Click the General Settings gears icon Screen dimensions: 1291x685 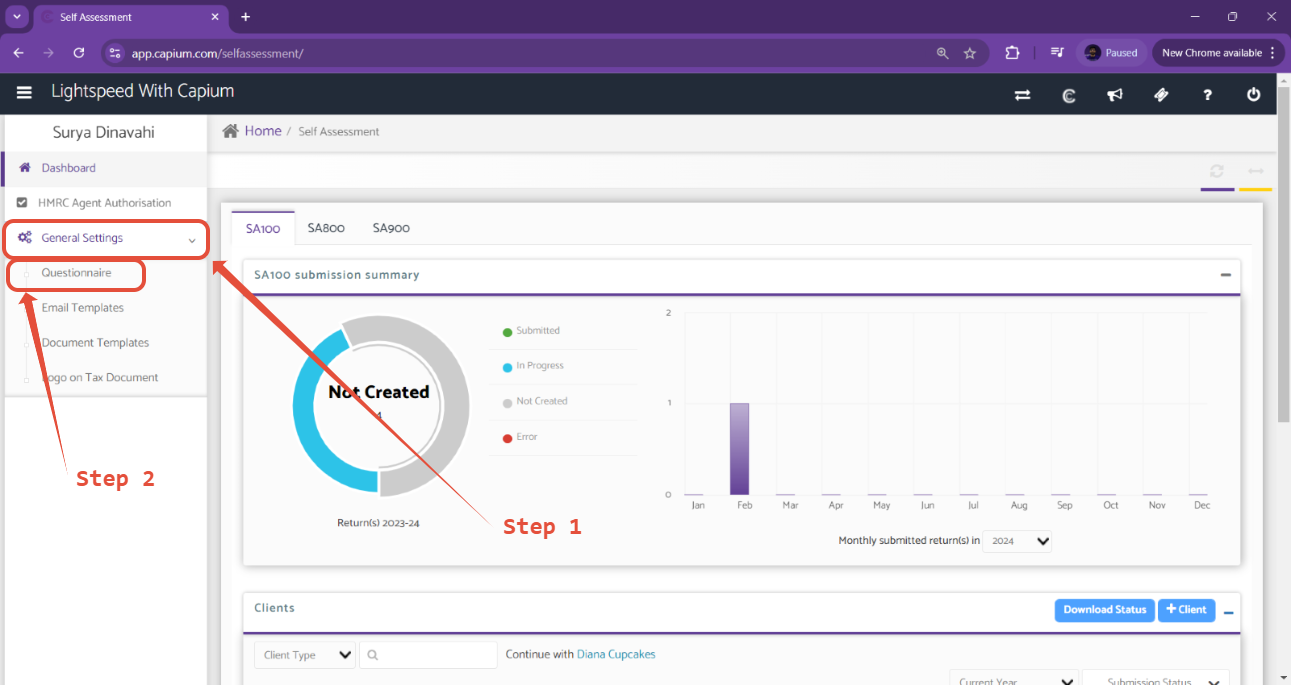point(25,238)
